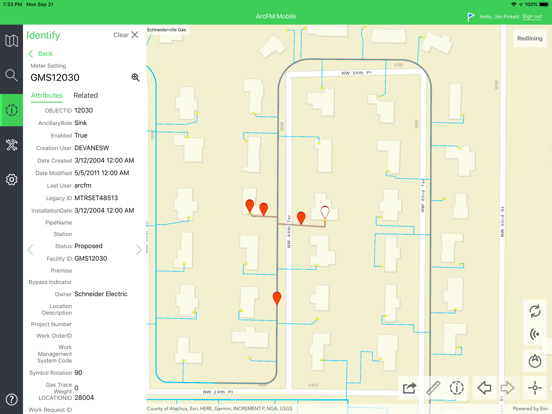The width and height of the screenshot is (552, 414).
Task: Tap the Creation User value DEVANESW
Action: (x=92, y=148)
